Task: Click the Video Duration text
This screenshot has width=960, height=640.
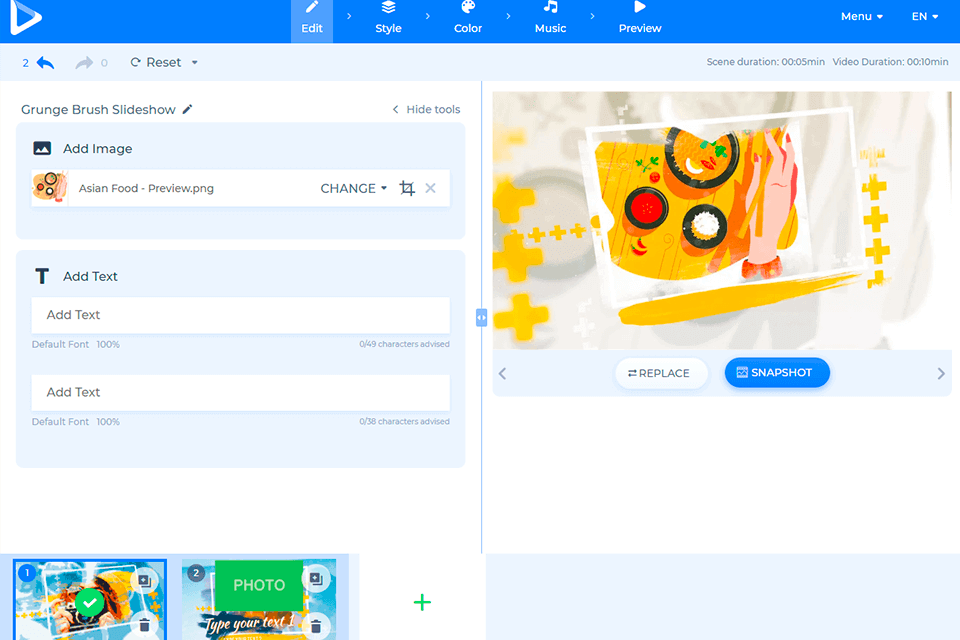Action: pyautogui.click(x=890, y=62)
